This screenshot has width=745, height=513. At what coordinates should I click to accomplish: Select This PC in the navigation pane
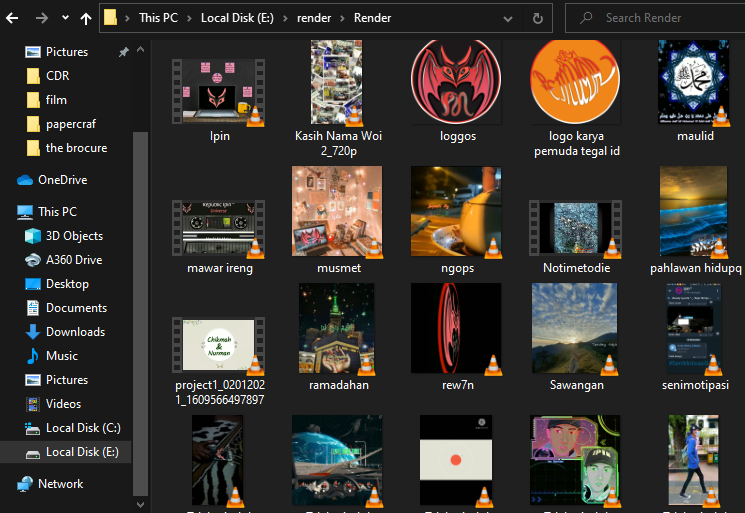pos(47,211)
